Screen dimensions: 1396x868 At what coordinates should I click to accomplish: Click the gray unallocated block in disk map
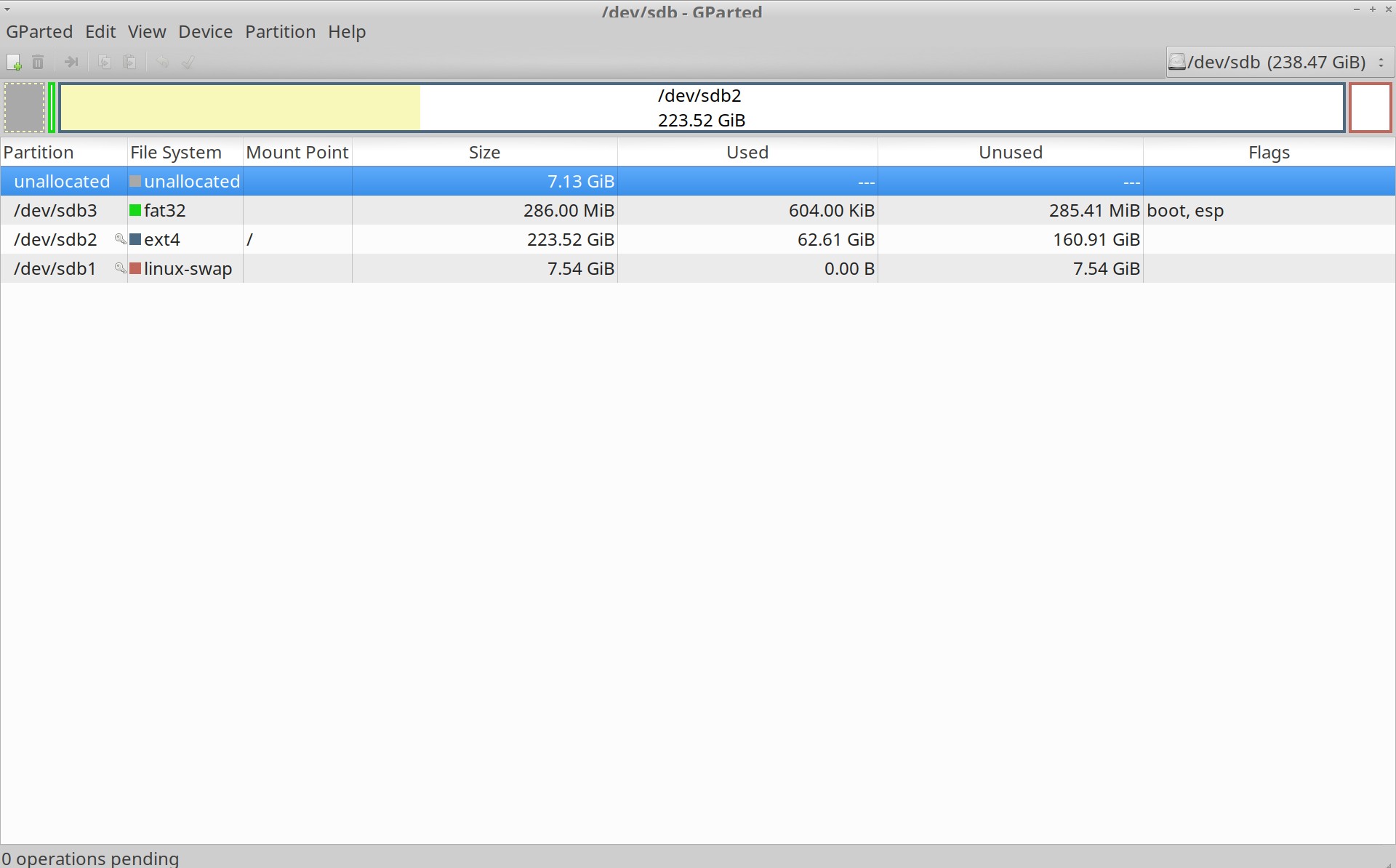pyautogui.click(x=25, y=108)
